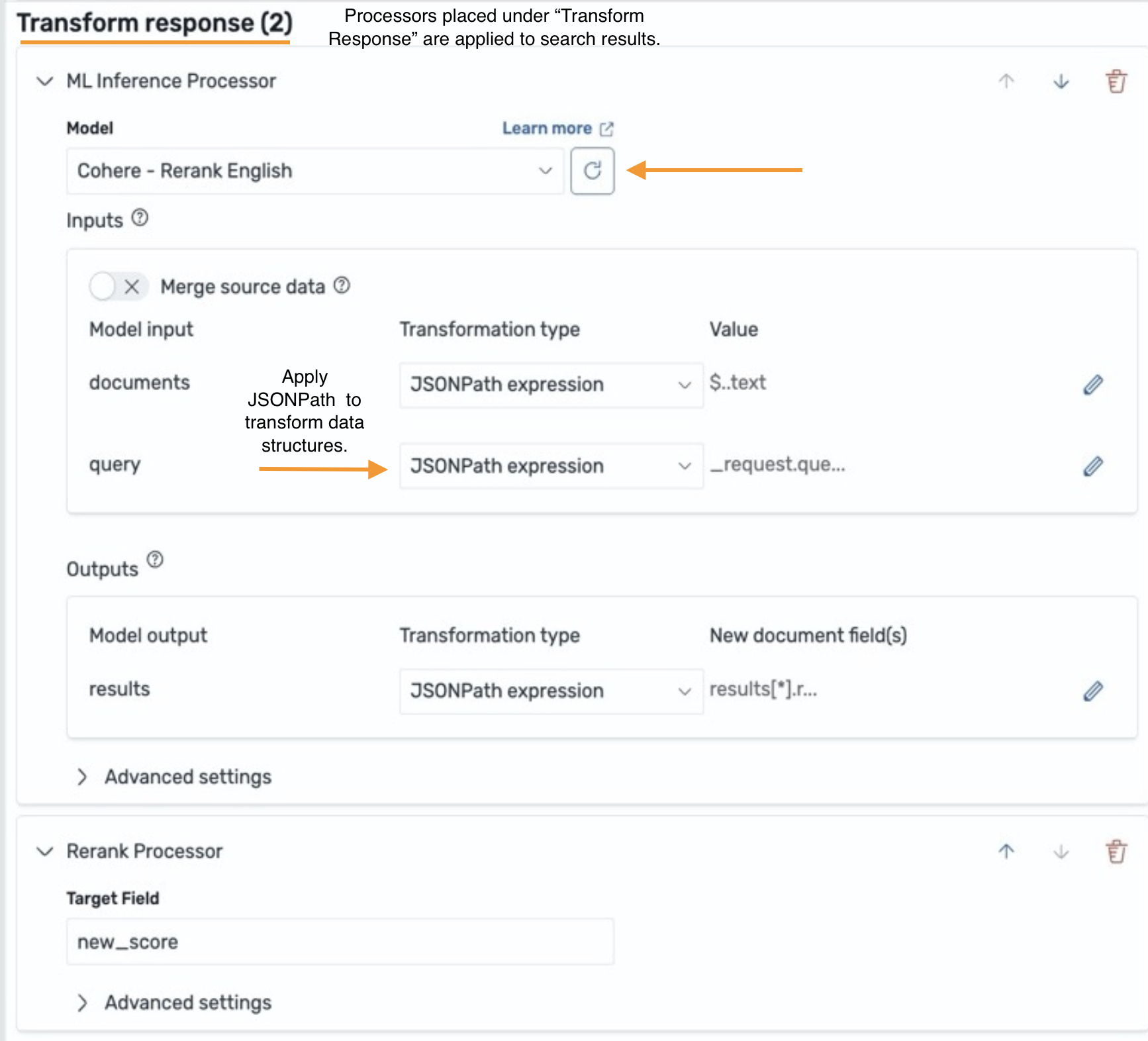Edit the query JSONPath value
Viewport: 1148px width, 1041px height.
pos(1093,466)
